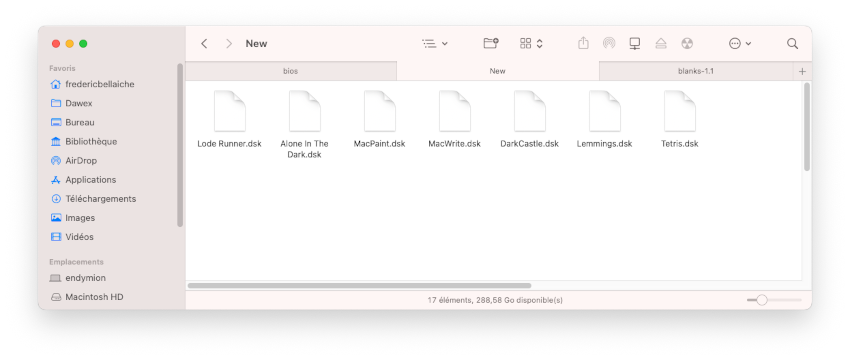Minimize the window with yellow button

coord(69,44)
